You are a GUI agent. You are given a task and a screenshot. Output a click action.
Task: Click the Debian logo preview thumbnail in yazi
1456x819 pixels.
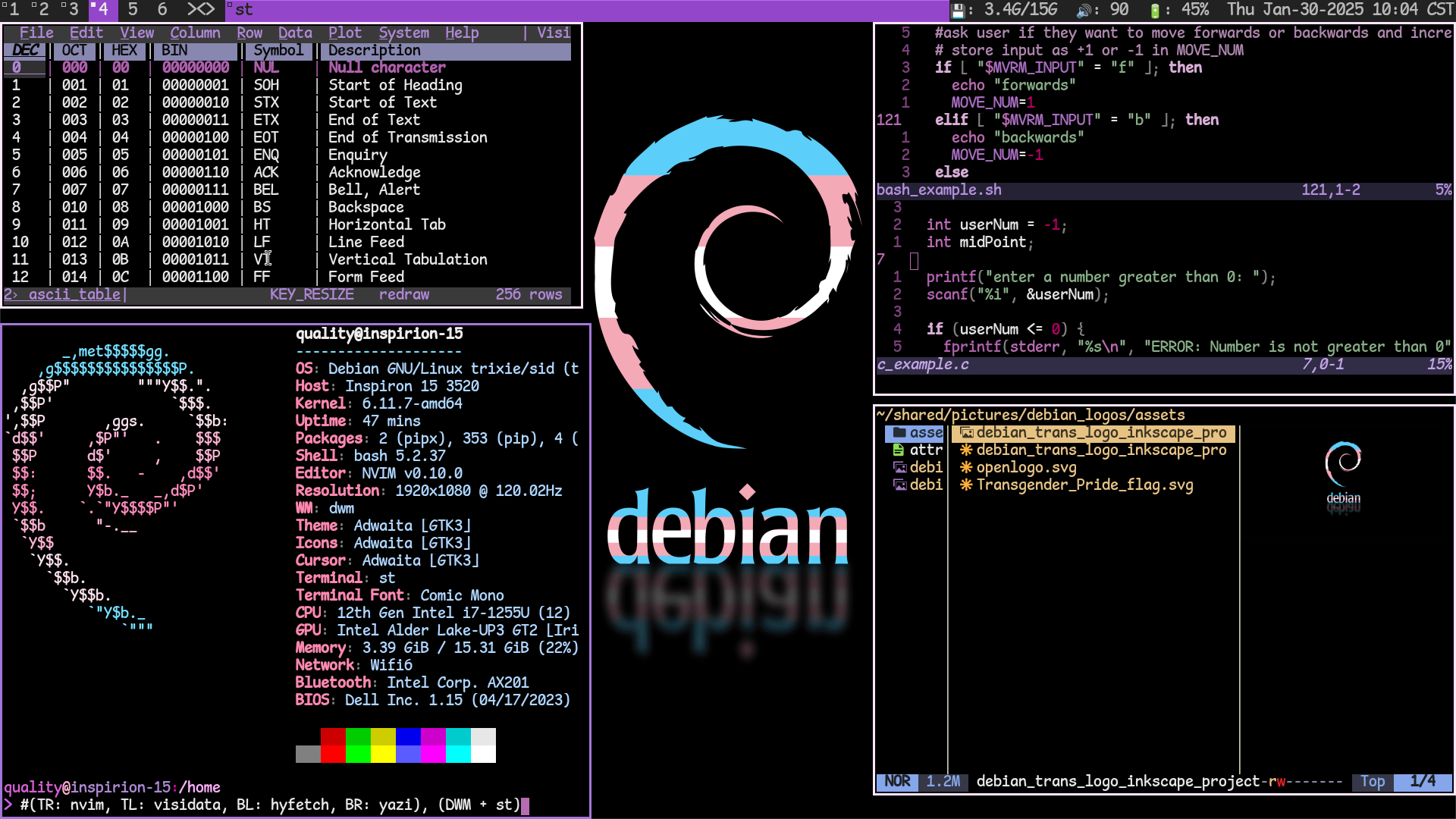(1343, 476)
